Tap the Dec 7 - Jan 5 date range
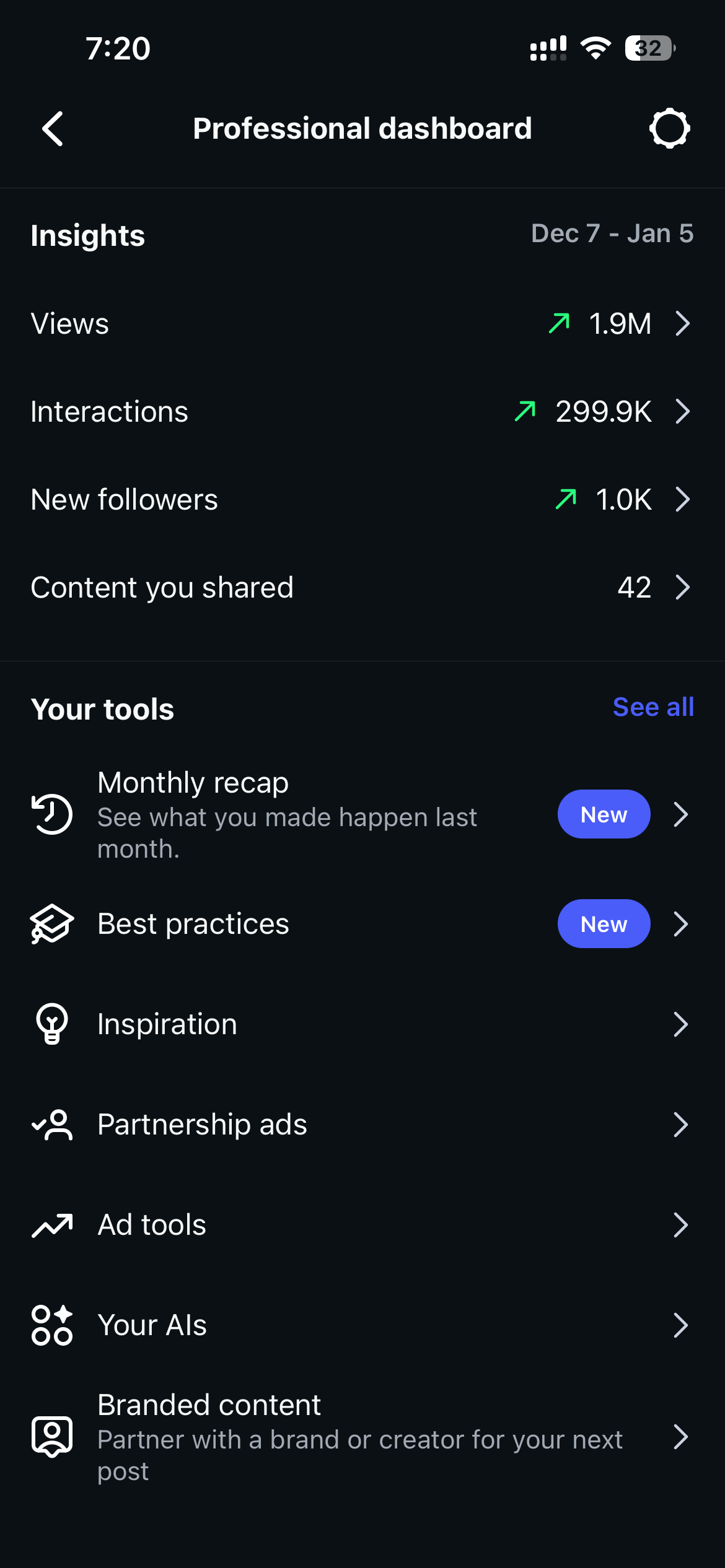Screen dimensions: 725x1568 pos(612,234)
